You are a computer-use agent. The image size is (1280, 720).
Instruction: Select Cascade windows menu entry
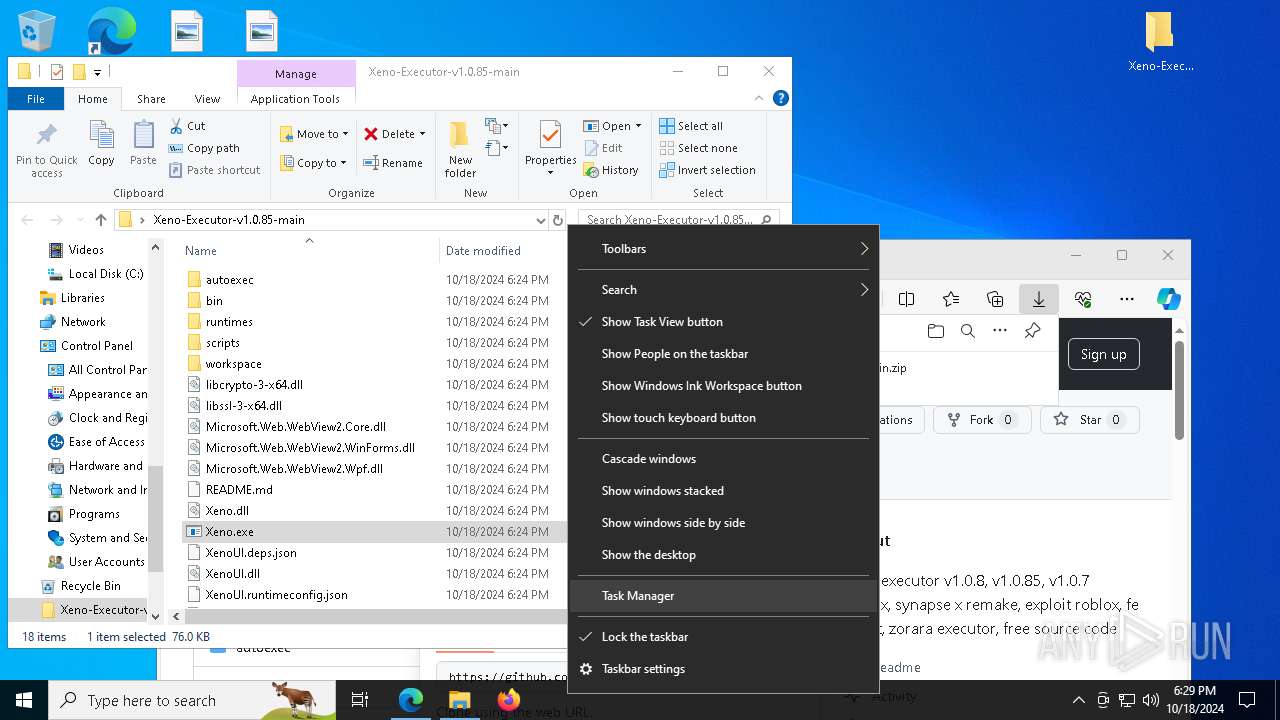tap(724, 459)
